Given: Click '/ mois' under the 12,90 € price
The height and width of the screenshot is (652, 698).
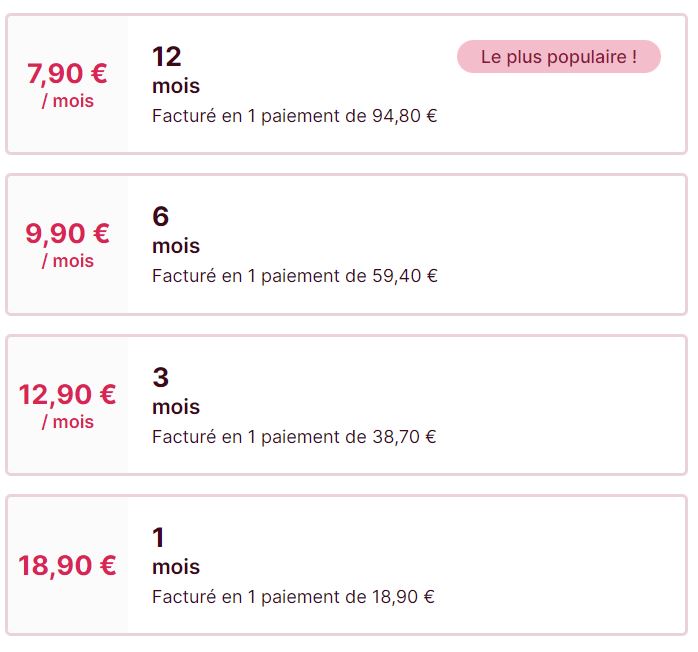Looking at the screenshot, I should click(x=68, y=422).
